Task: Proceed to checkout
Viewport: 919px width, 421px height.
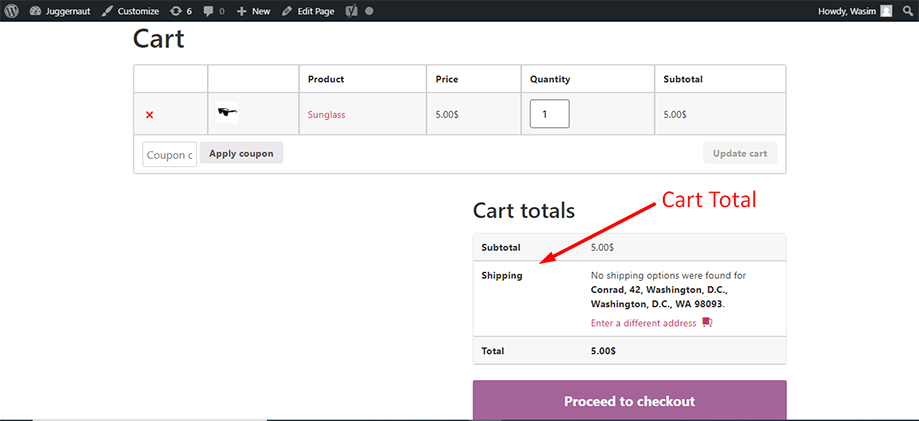Action: (629, 401)
